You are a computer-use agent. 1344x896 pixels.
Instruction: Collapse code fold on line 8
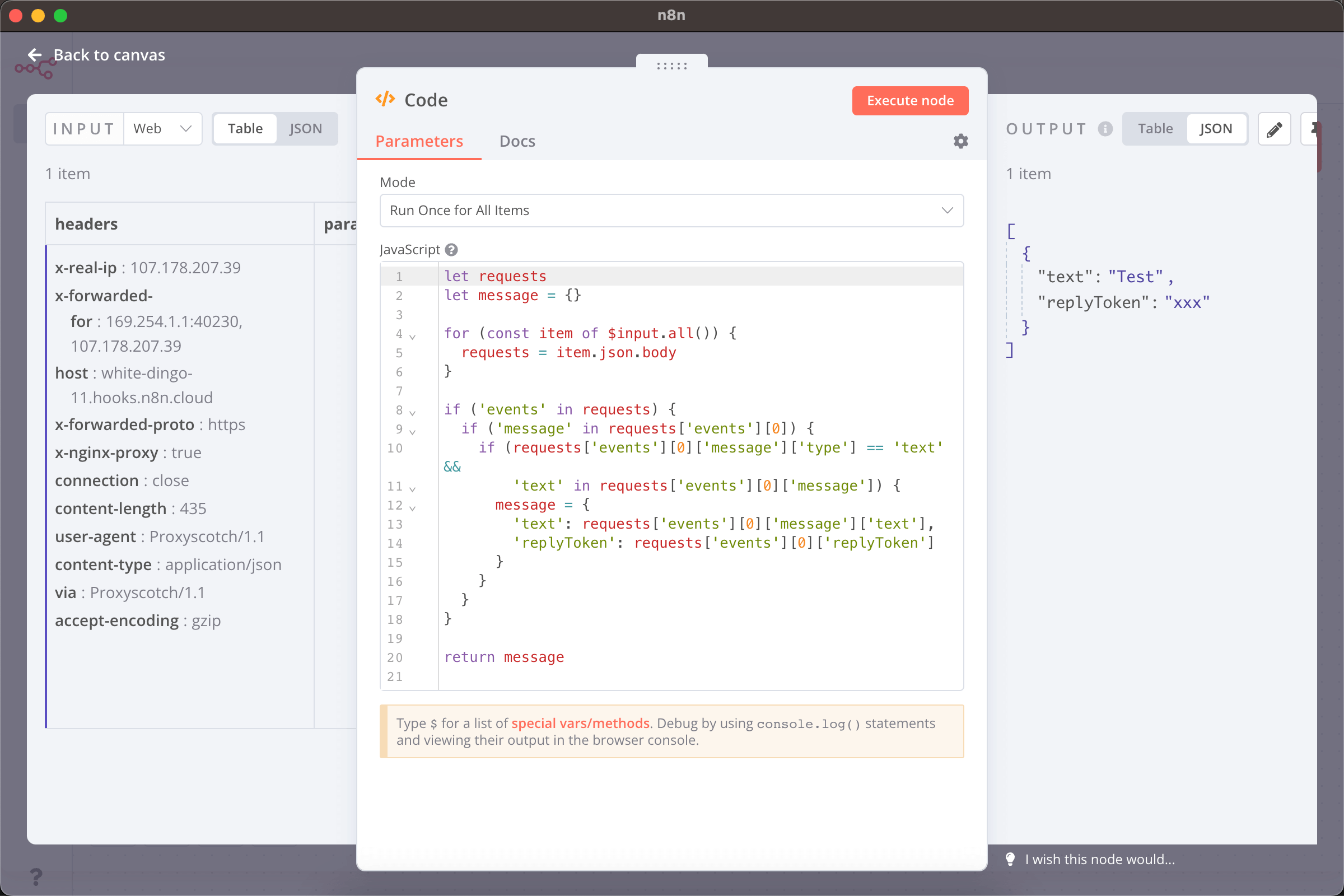[413, 412]
